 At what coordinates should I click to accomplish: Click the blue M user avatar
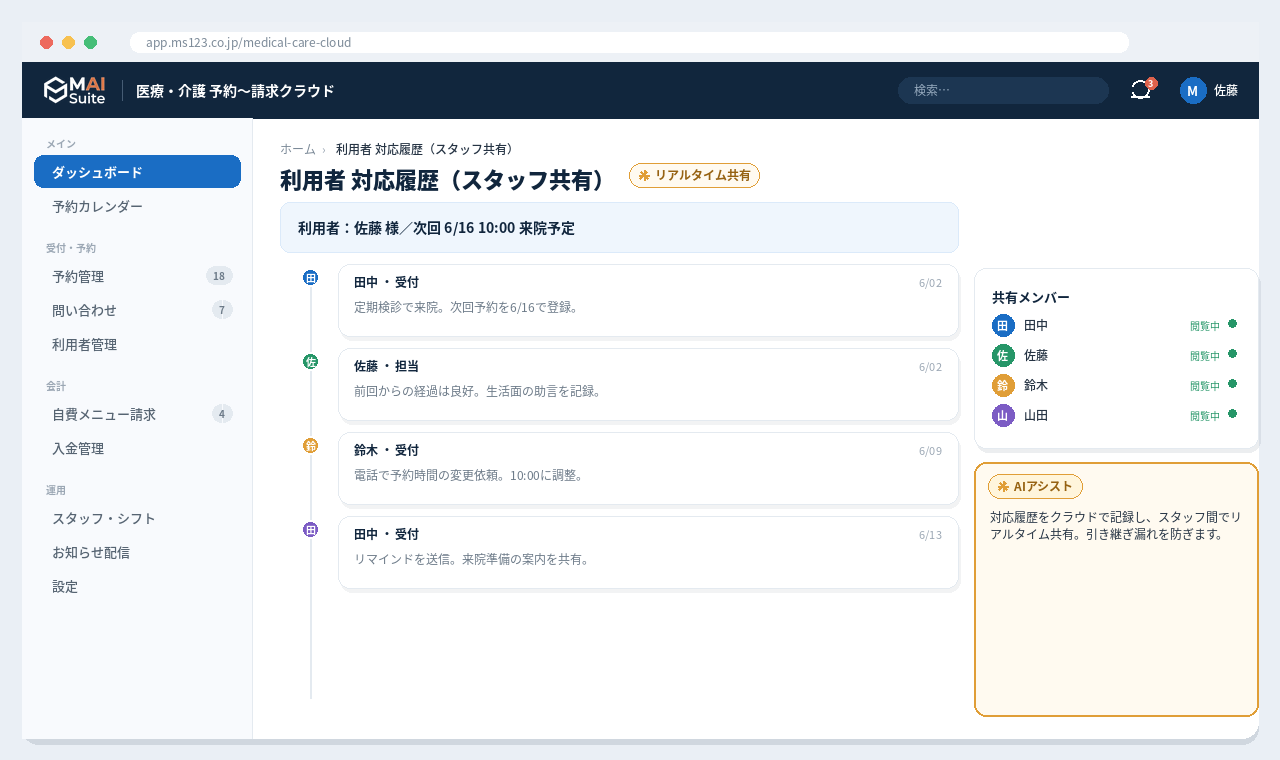pos(1193,90)
